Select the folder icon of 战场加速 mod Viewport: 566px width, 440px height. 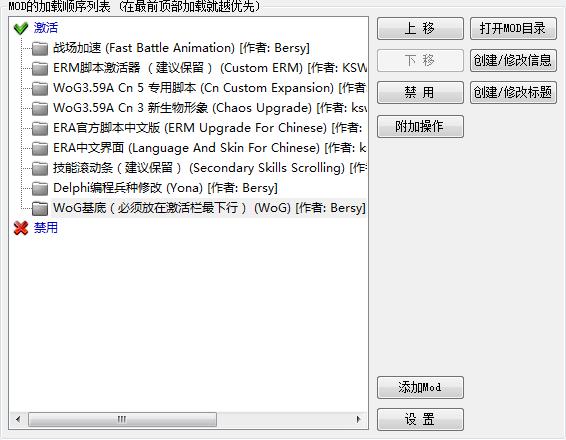tap(40, 48)
